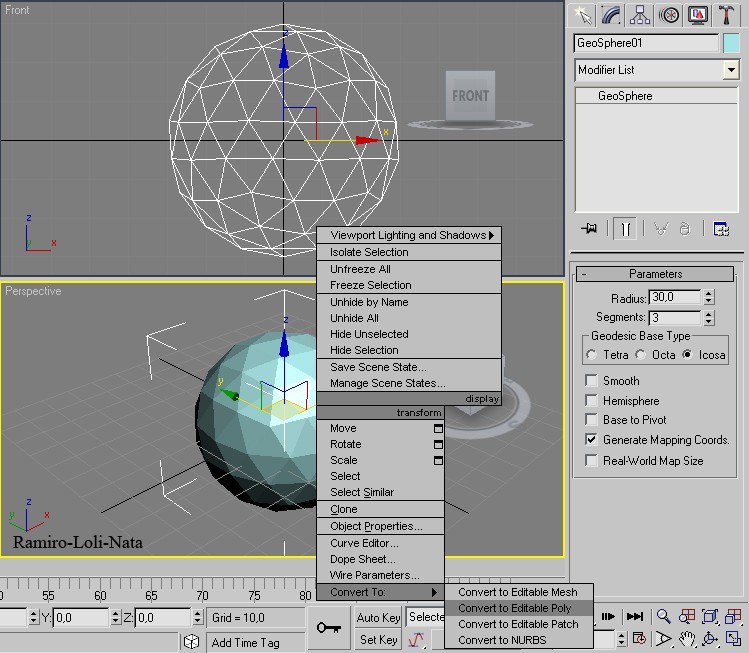Open the Modifier List dropdown

tap(731, 70)
